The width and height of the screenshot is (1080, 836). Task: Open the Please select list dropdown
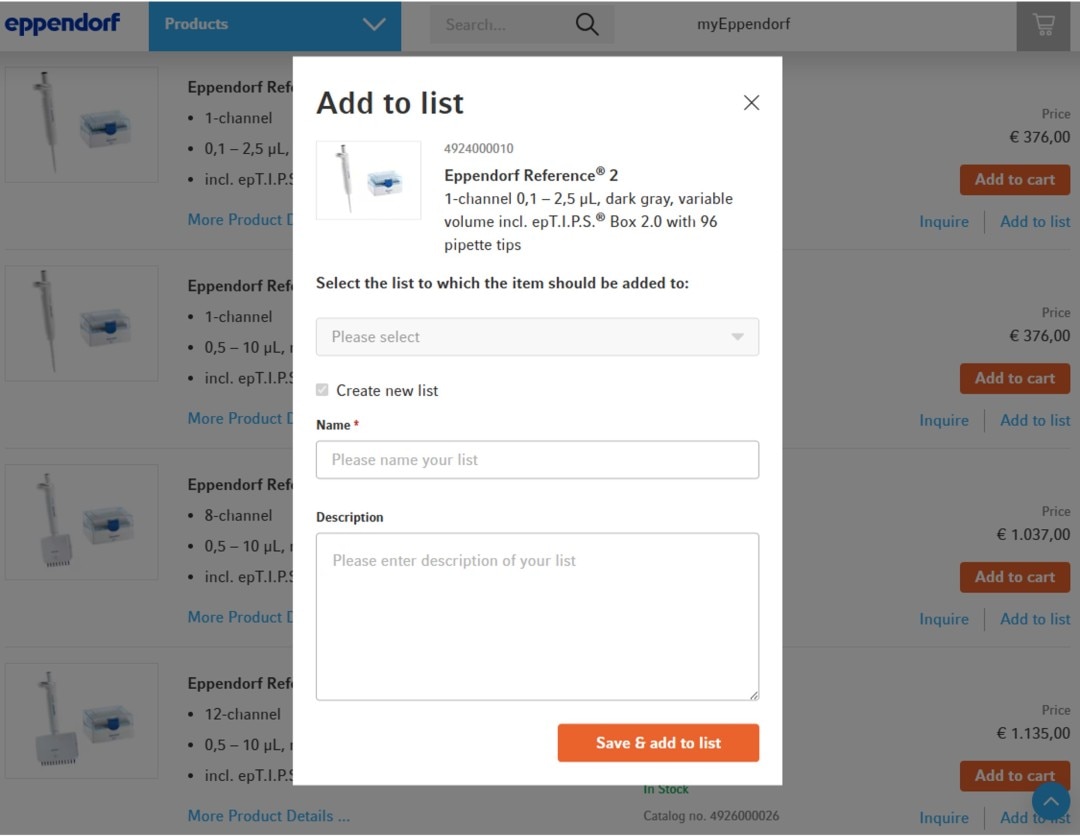click(537, 337)
